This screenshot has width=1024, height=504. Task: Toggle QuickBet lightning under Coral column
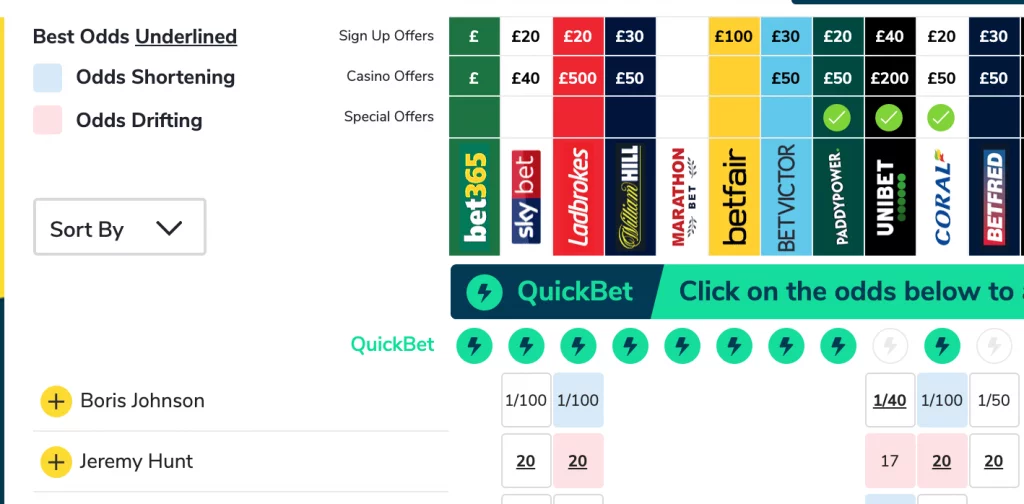tap(942, 346)
